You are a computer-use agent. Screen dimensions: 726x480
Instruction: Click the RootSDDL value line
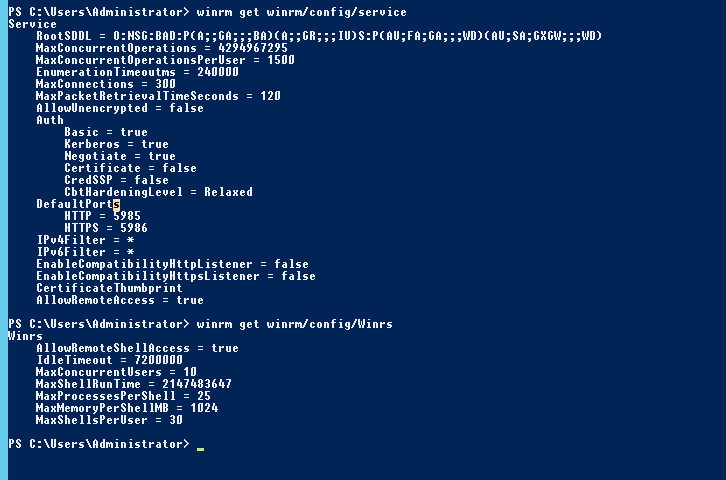319,36
